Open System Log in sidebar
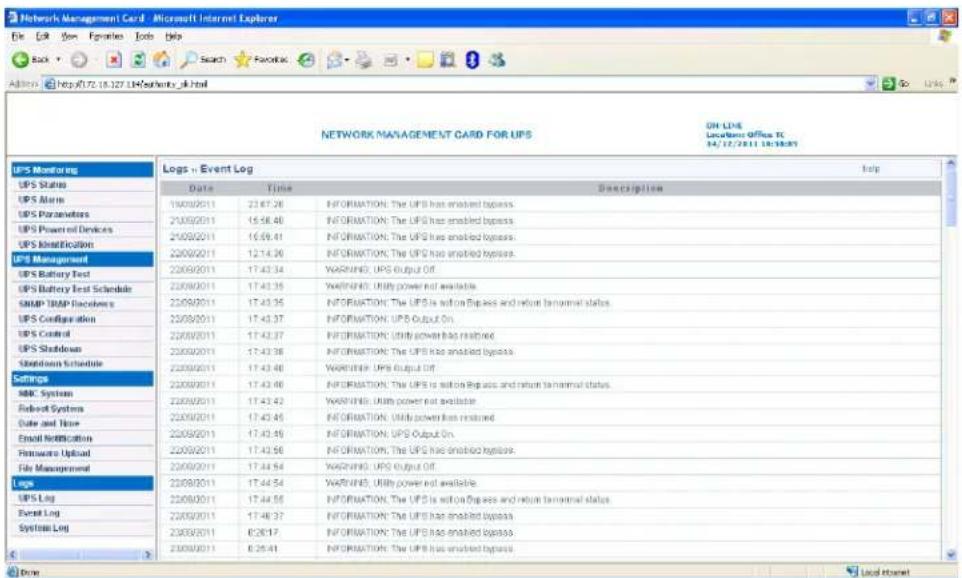This screenshot has height=578, width=962. pos(43,528)
